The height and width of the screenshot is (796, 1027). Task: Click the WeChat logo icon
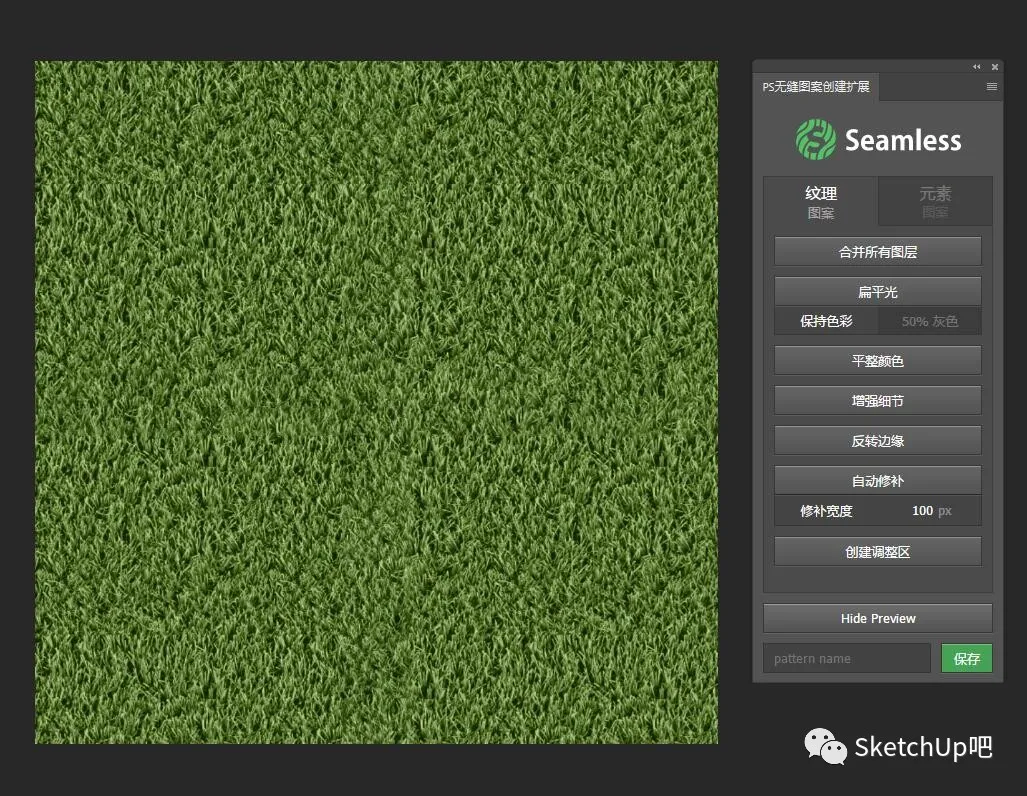click(x=825, y=747)
